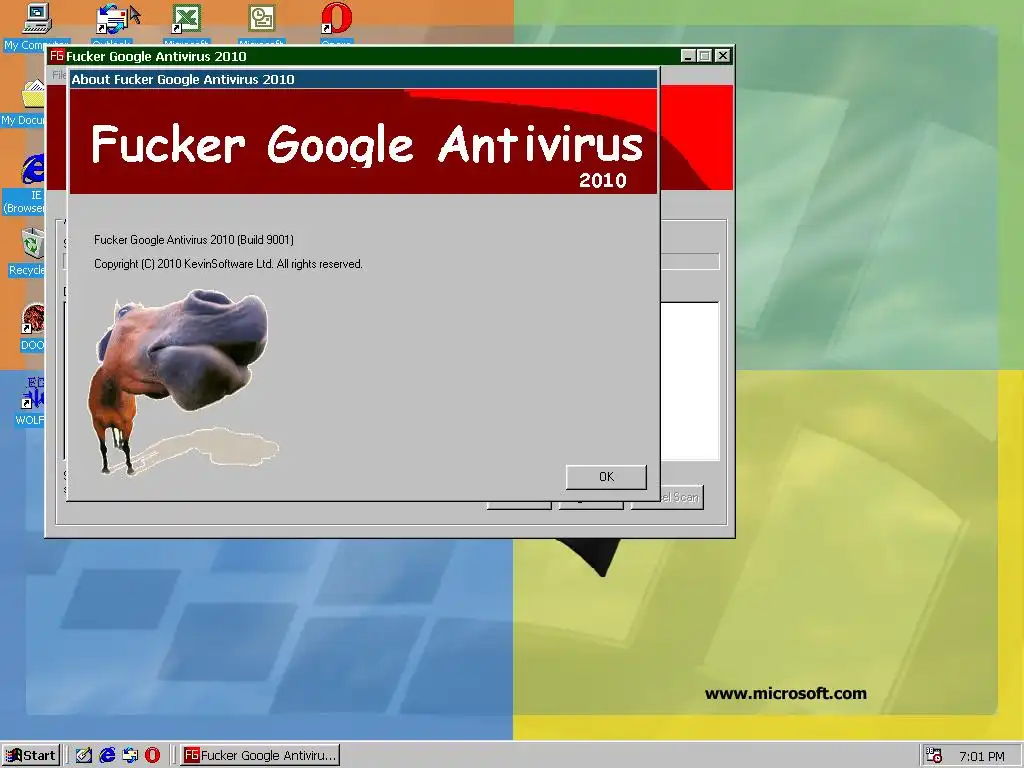
Task: Launch Internet Explorer from quick launch
Action: [x=107, y=756]
